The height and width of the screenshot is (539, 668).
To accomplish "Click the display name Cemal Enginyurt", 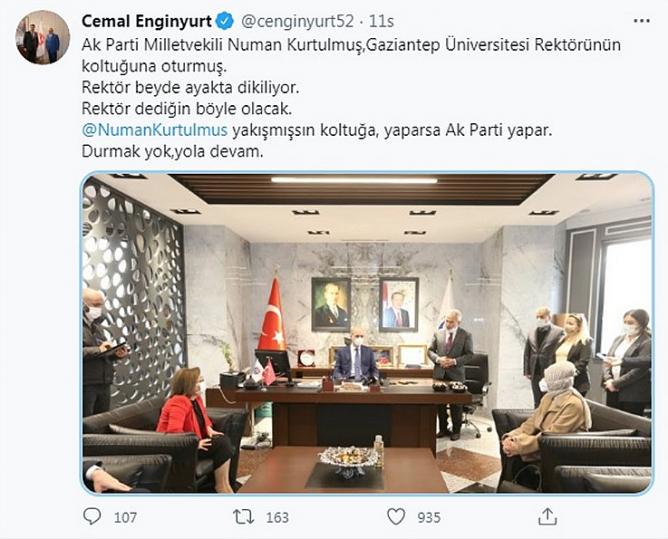I will click(x=147, y=21).
